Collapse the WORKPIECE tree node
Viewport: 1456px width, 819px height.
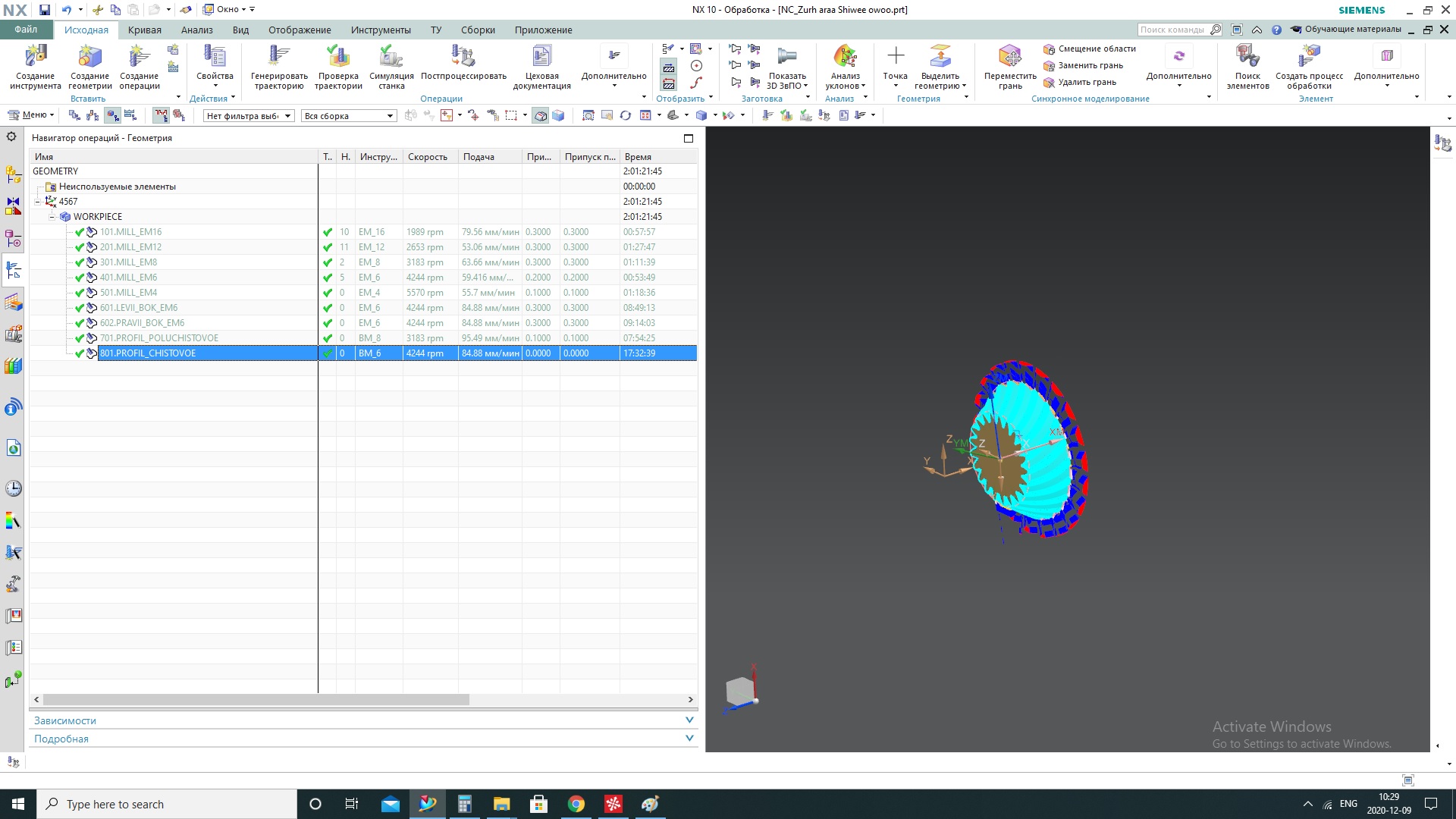52,217
